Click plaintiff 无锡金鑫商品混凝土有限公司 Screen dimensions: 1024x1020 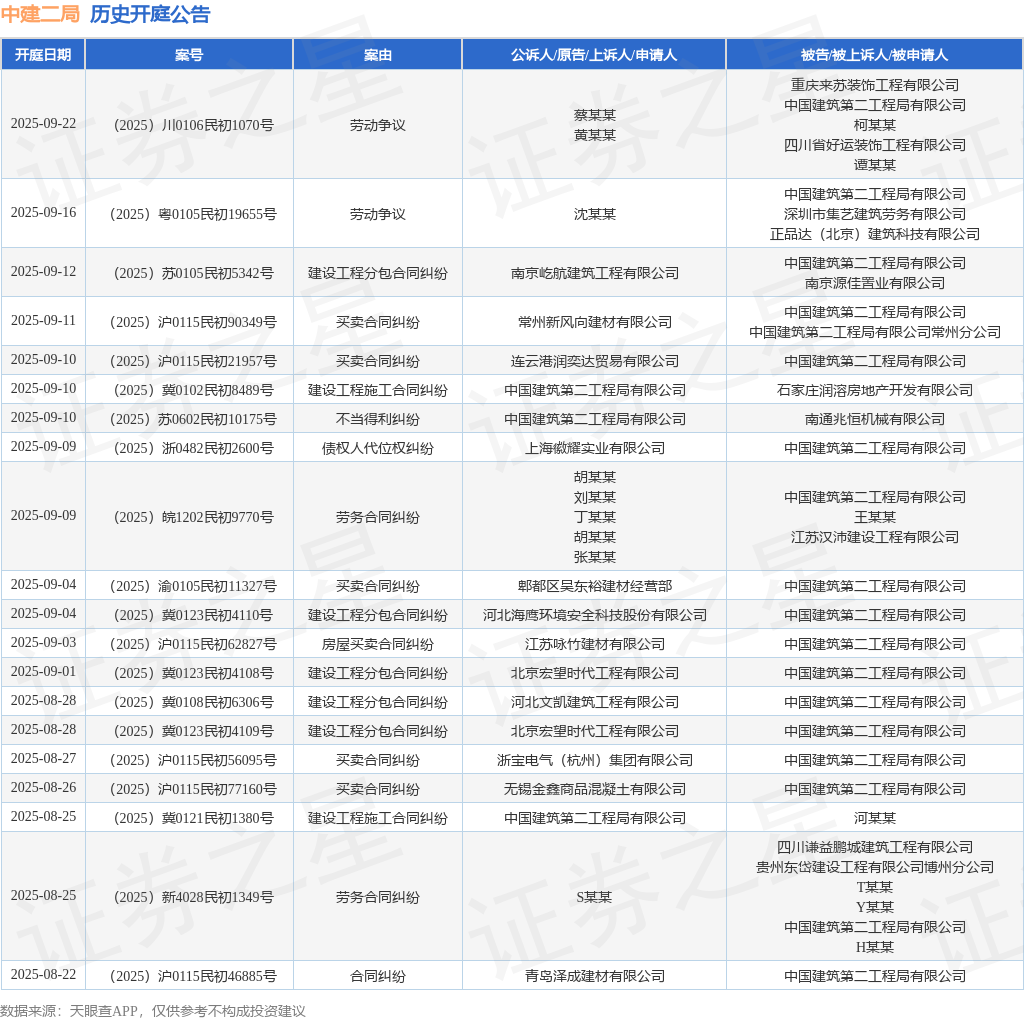click(595, 789)
